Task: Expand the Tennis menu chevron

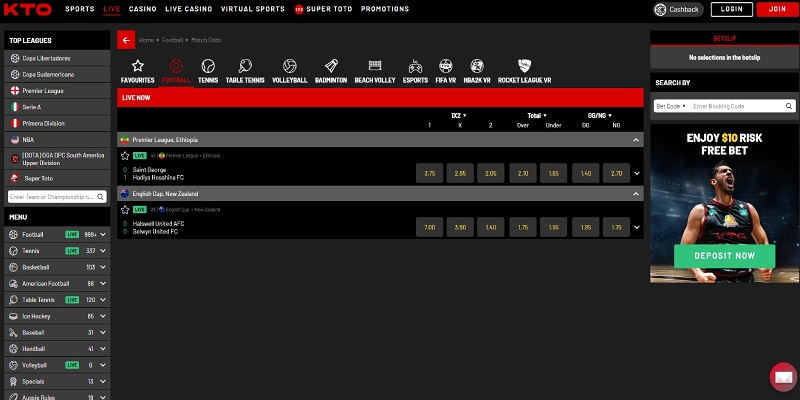Action: pos(103,251)
